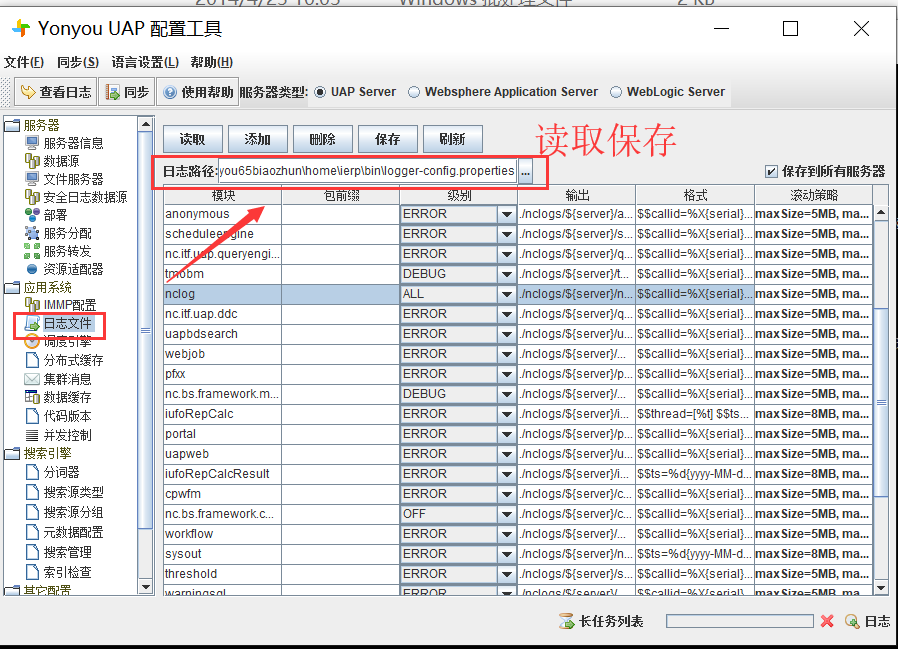This screenshot has width=898, height=649.
Task: Open the 帮助 menu
Action: tap(211, 62)
